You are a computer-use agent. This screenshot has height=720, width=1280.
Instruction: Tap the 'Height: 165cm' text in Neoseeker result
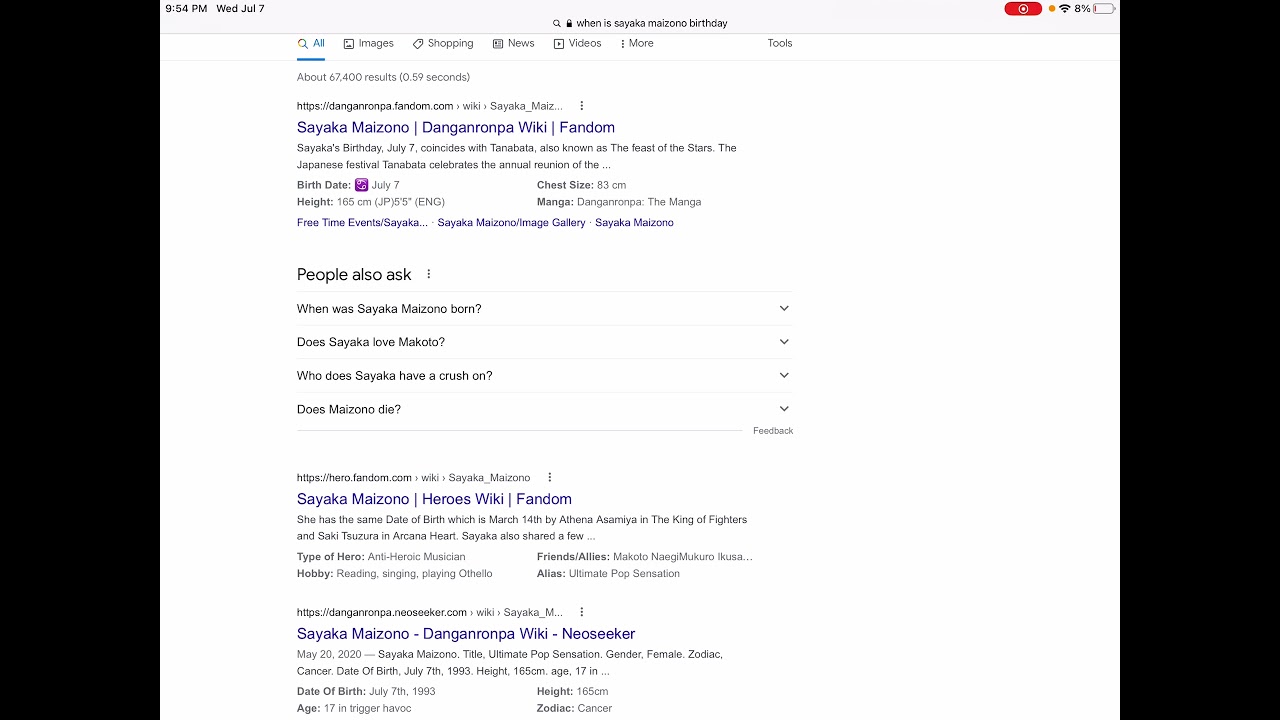(x=572, y=692)
